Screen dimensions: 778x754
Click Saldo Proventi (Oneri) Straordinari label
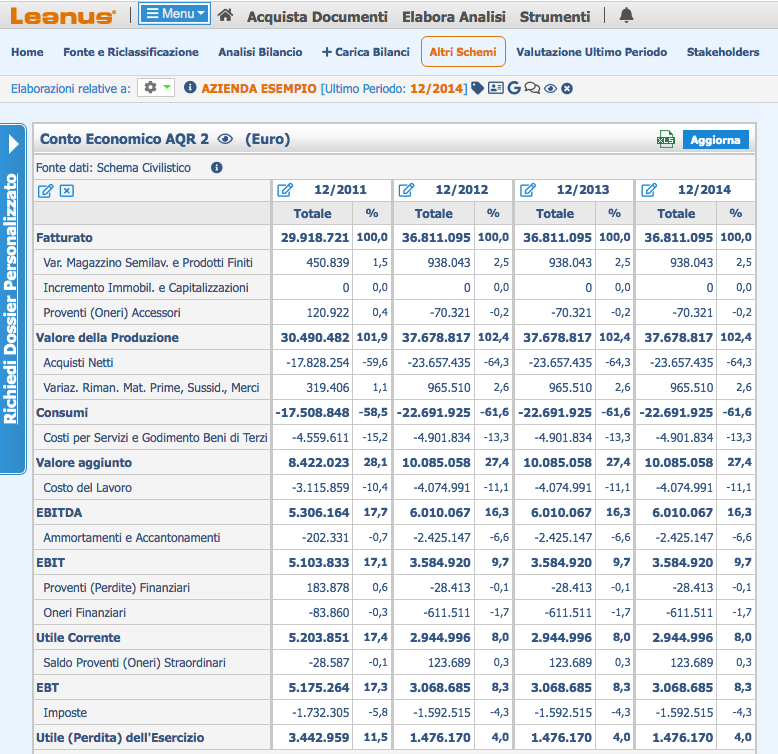pyautogui.click(x=134, y=663)
